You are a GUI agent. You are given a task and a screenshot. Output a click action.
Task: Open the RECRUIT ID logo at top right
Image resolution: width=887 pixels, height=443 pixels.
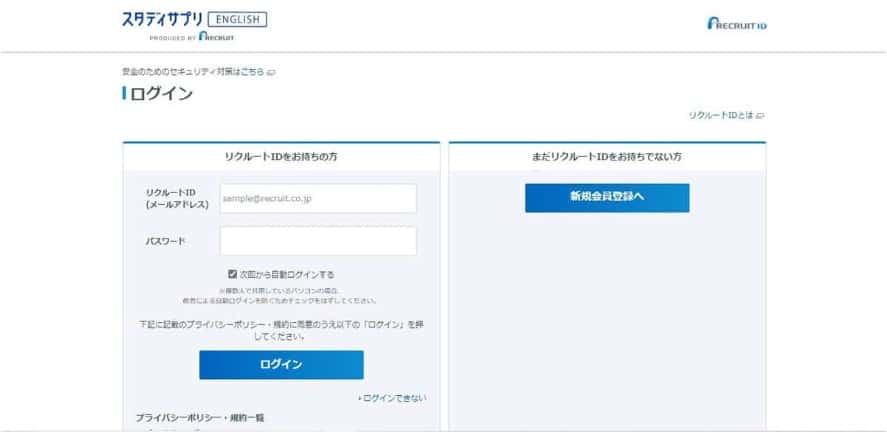click(736, 23)
